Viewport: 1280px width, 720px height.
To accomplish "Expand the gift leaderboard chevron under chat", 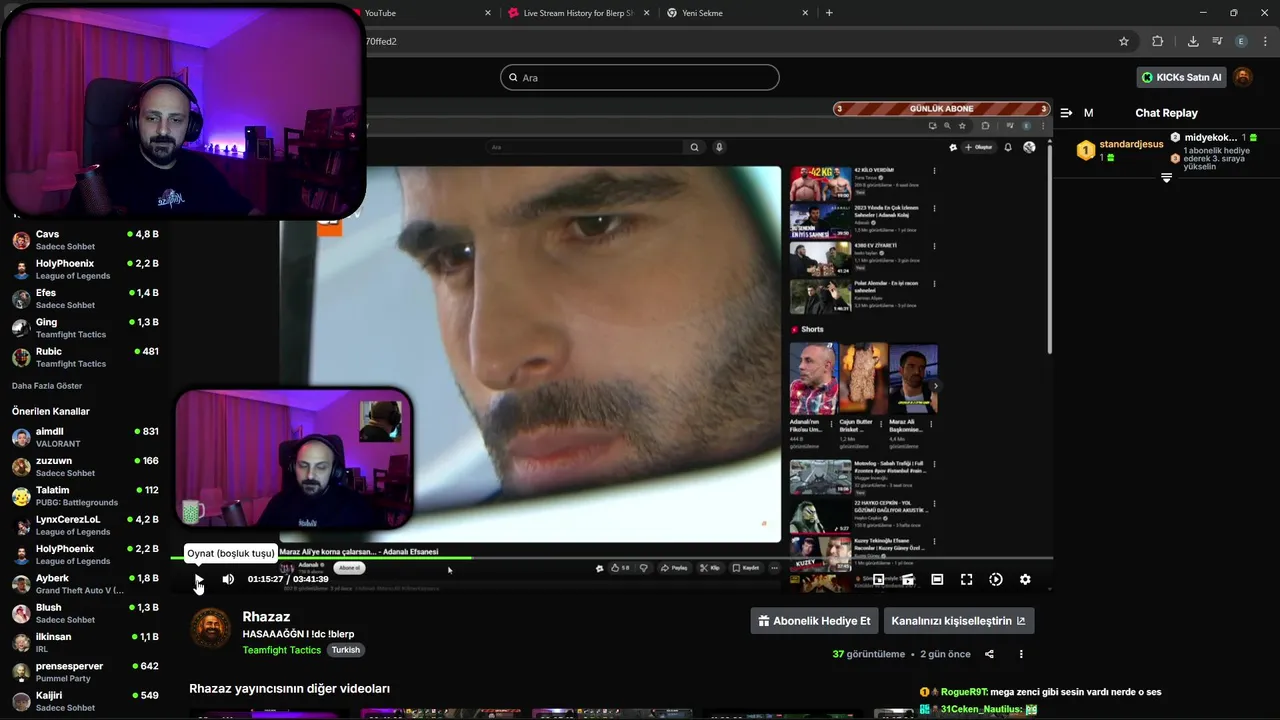I will [x=1166, y=178].
